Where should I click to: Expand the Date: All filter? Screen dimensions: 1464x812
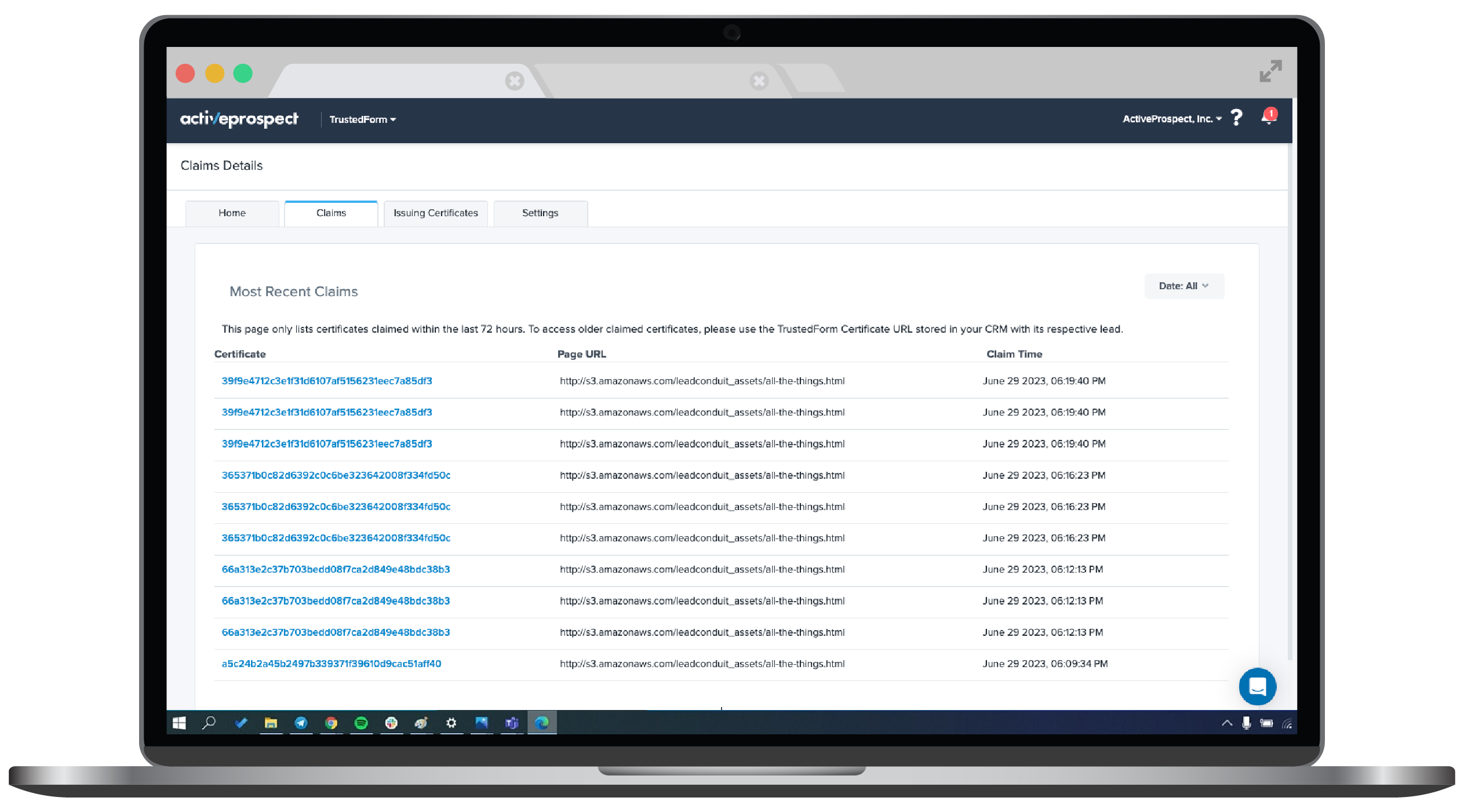click(x=1183, y=286)
